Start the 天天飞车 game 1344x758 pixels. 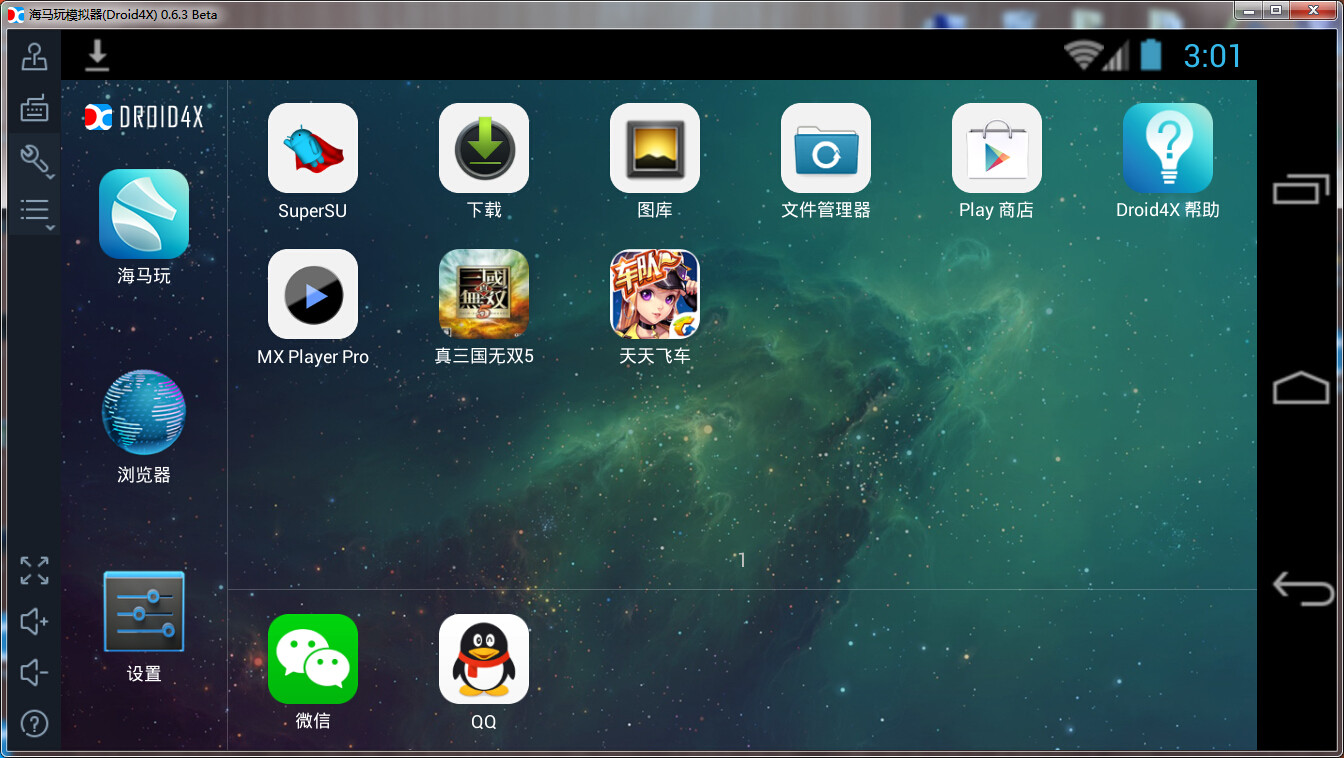tap(655, 294)
